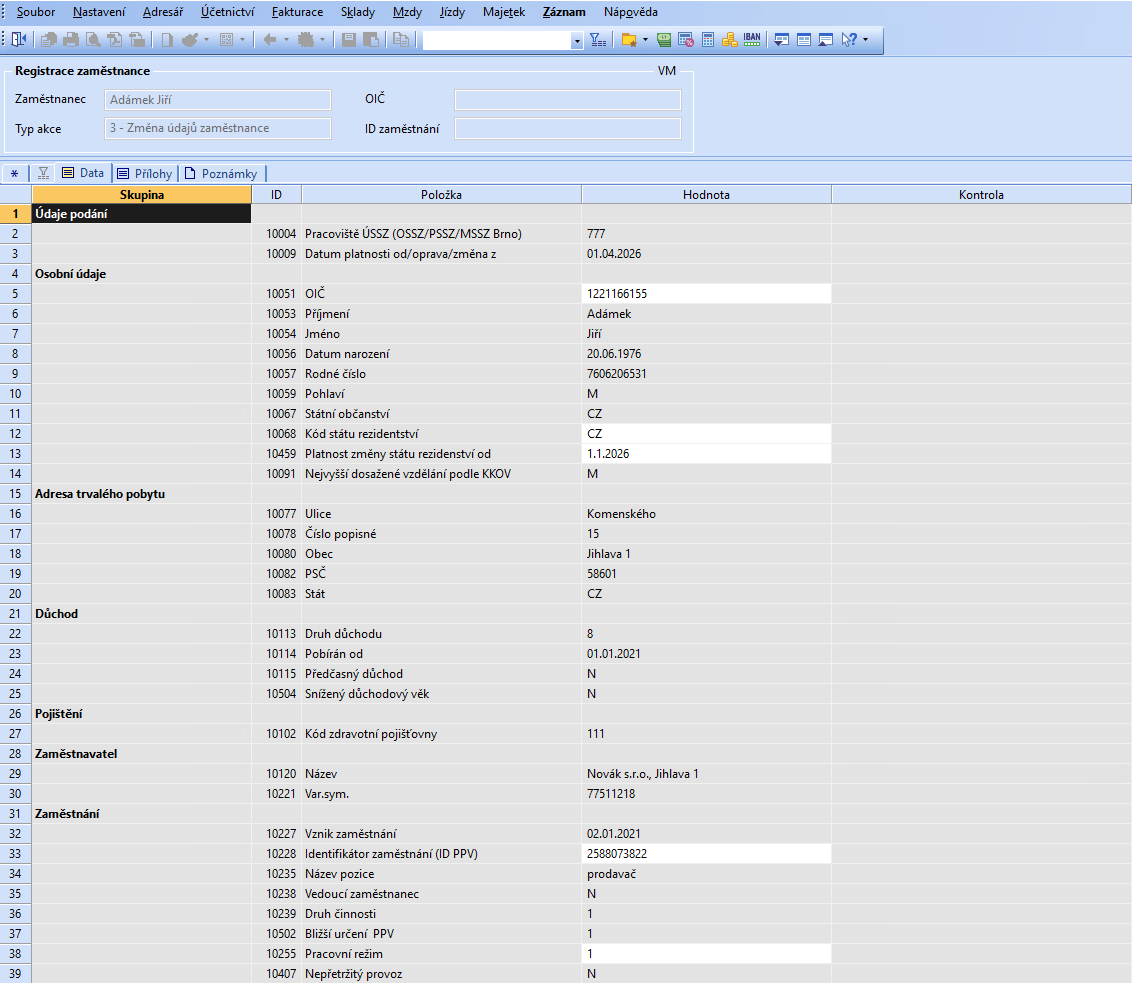Expand the toolbar search combo box dropdown

tap(577, 41)
